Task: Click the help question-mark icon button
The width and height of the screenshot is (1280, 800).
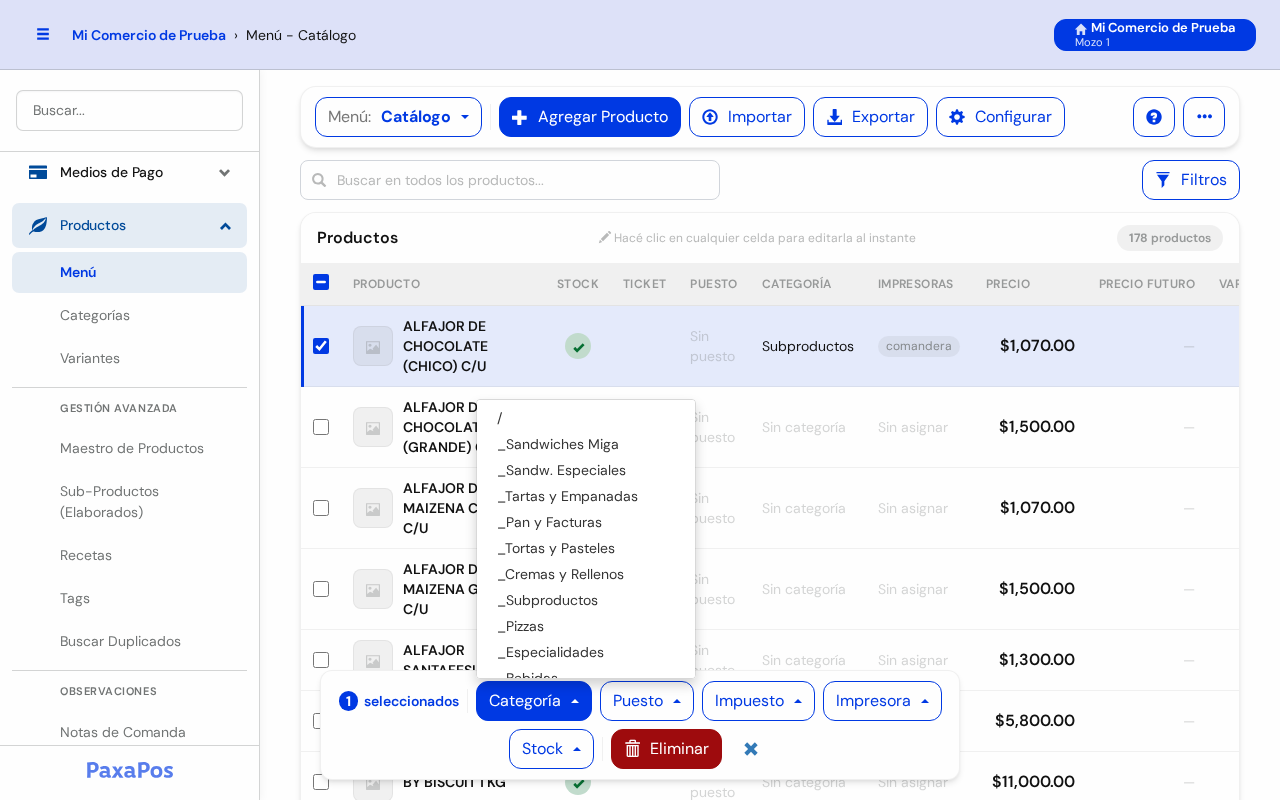Action: pyautogui.click(x=1154, y=117)
